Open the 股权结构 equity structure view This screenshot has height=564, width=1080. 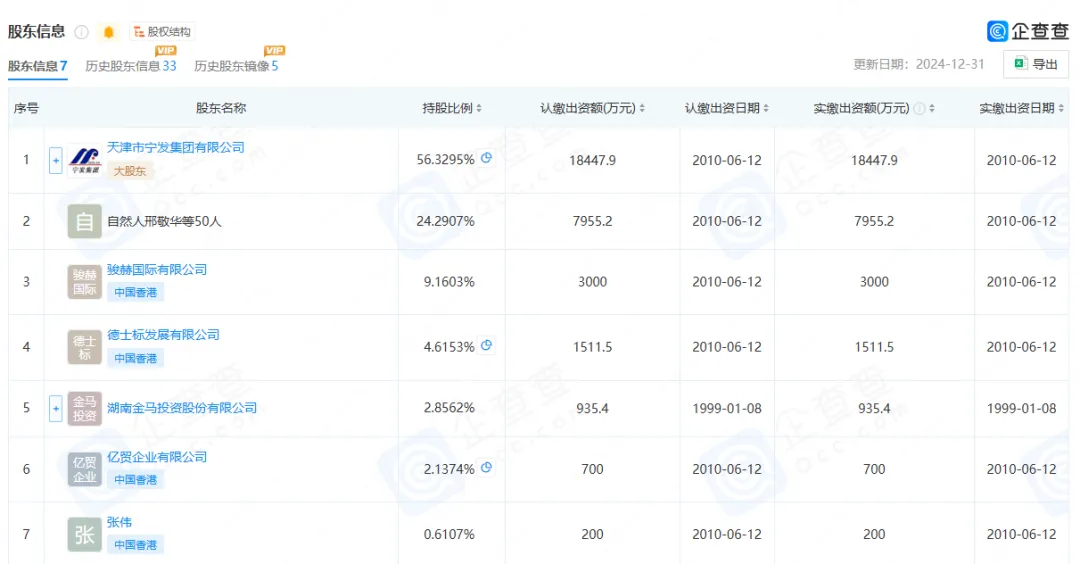click(161, 32)
